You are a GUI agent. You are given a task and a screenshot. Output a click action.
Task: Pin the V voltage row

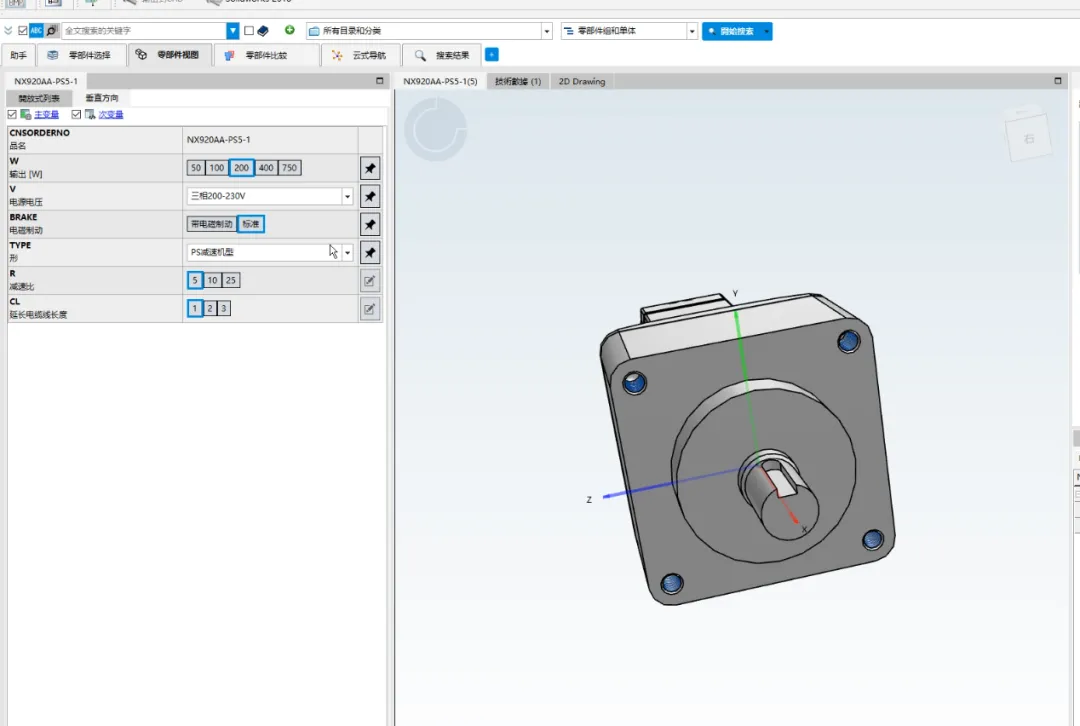click(370, 196)
